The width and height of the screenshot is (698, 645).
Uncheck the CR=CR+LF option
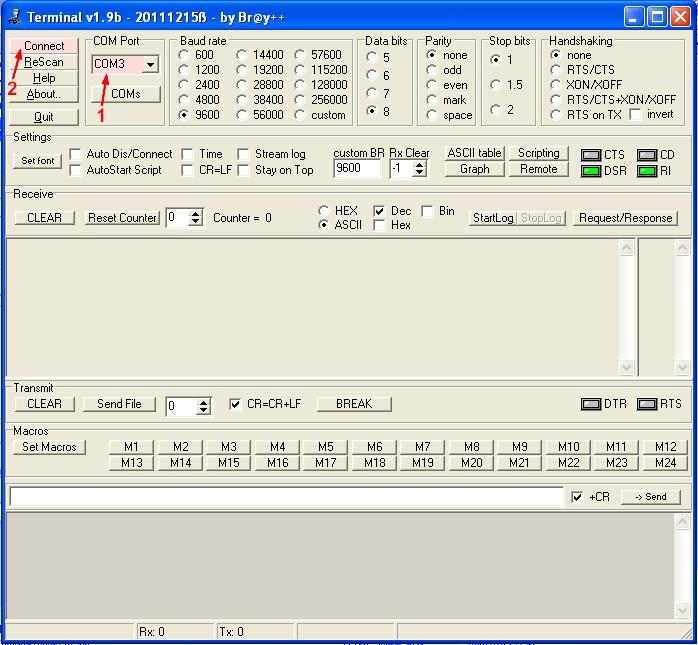235,404
